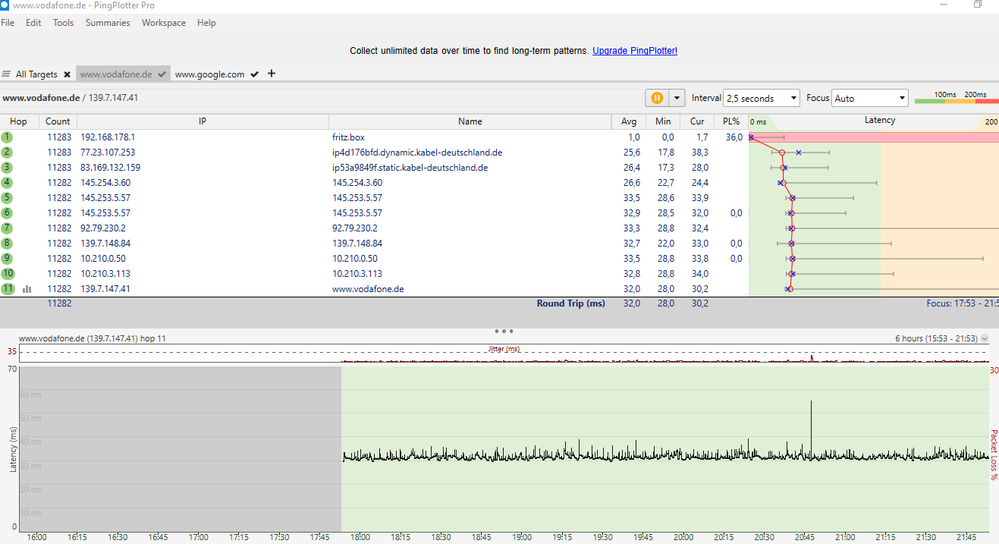Switch to the All Targets tab

pyautogui.click(x=36, y=74)
